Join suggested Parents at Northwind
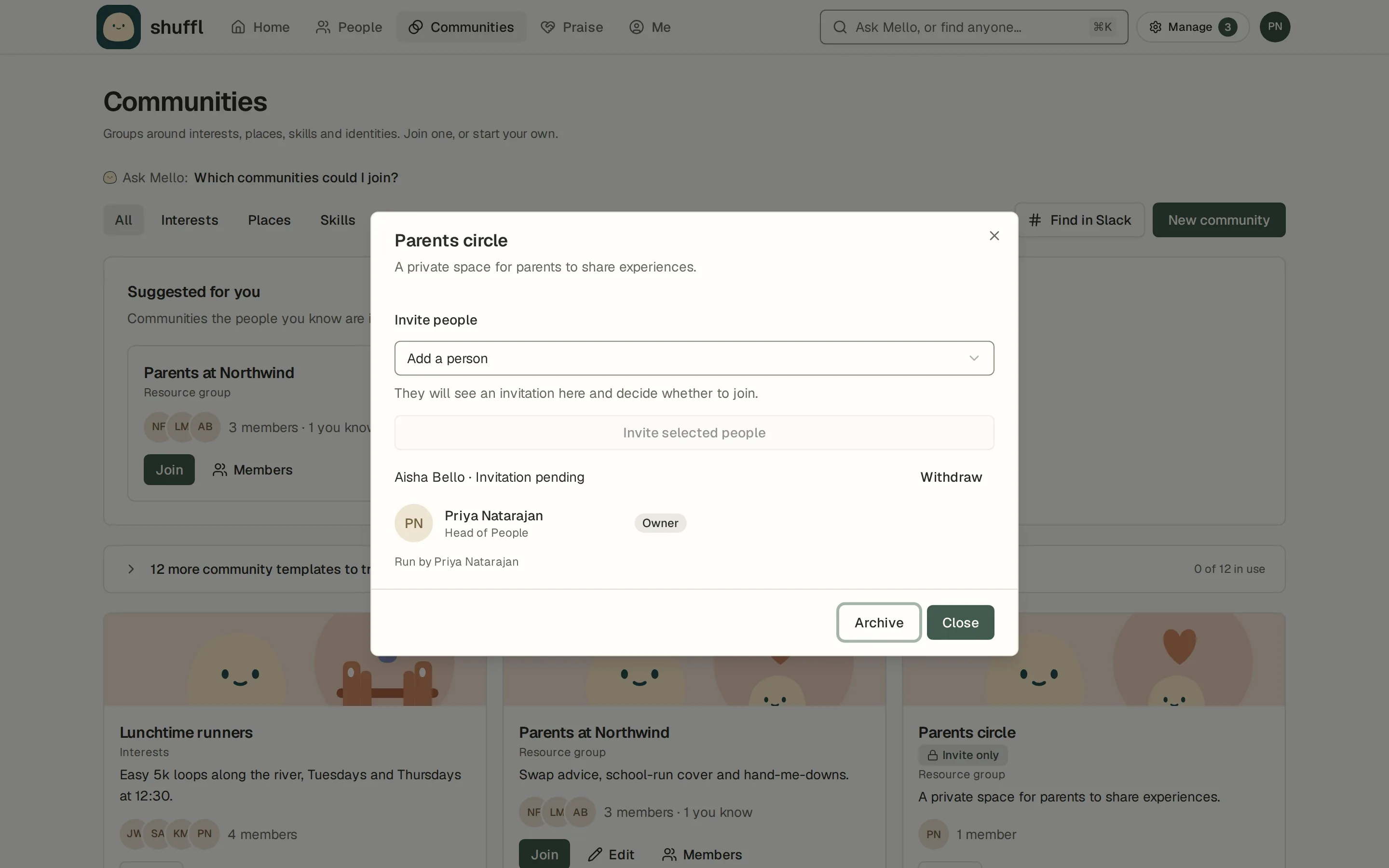 169,470
